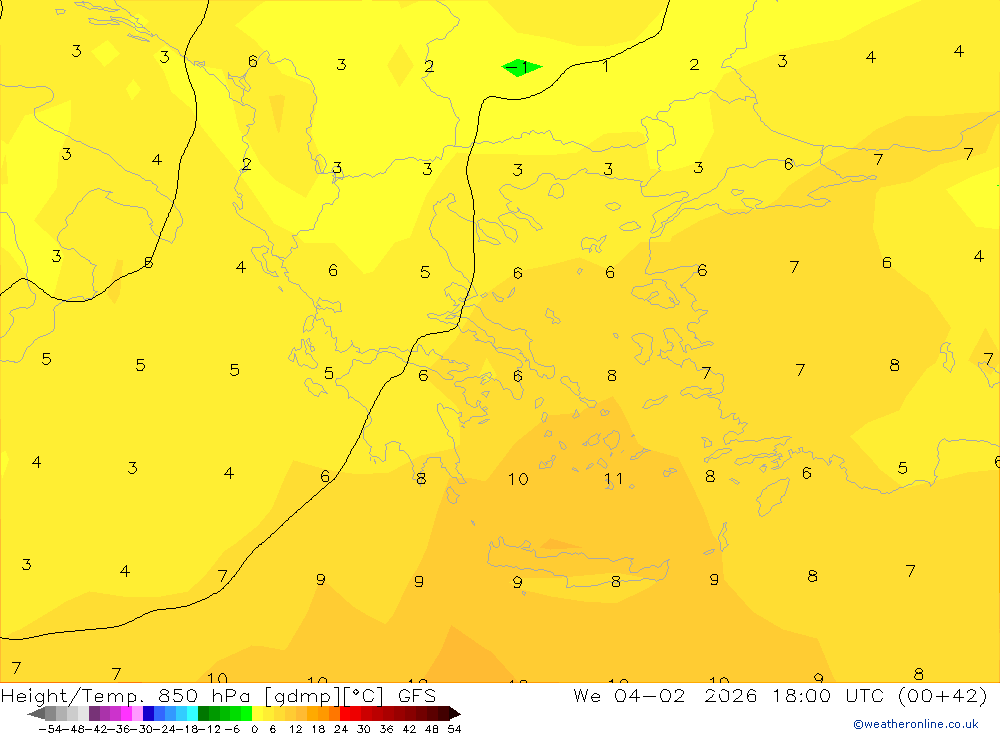Click the map title Height/Temp. 850 hPa text
The height and width of the screenshot is (733, 1000).
tap(126, 696)
